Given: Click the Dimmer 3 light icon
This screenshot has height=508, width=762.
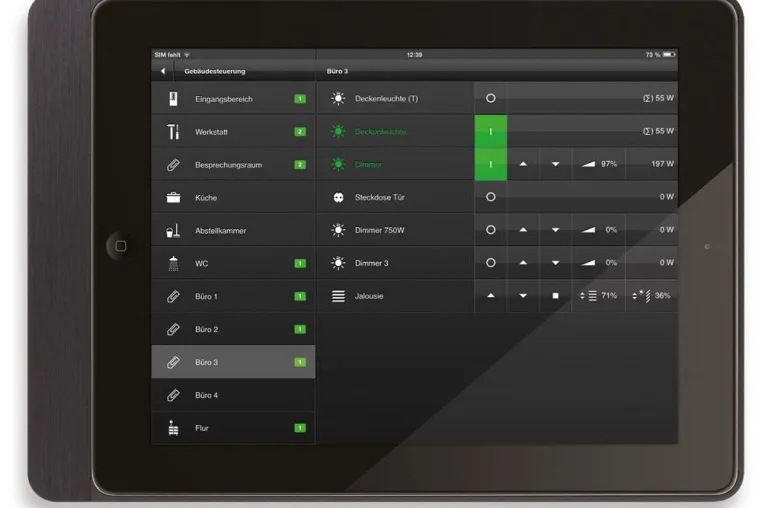Looking at the screenshot, I should (338, 263).
